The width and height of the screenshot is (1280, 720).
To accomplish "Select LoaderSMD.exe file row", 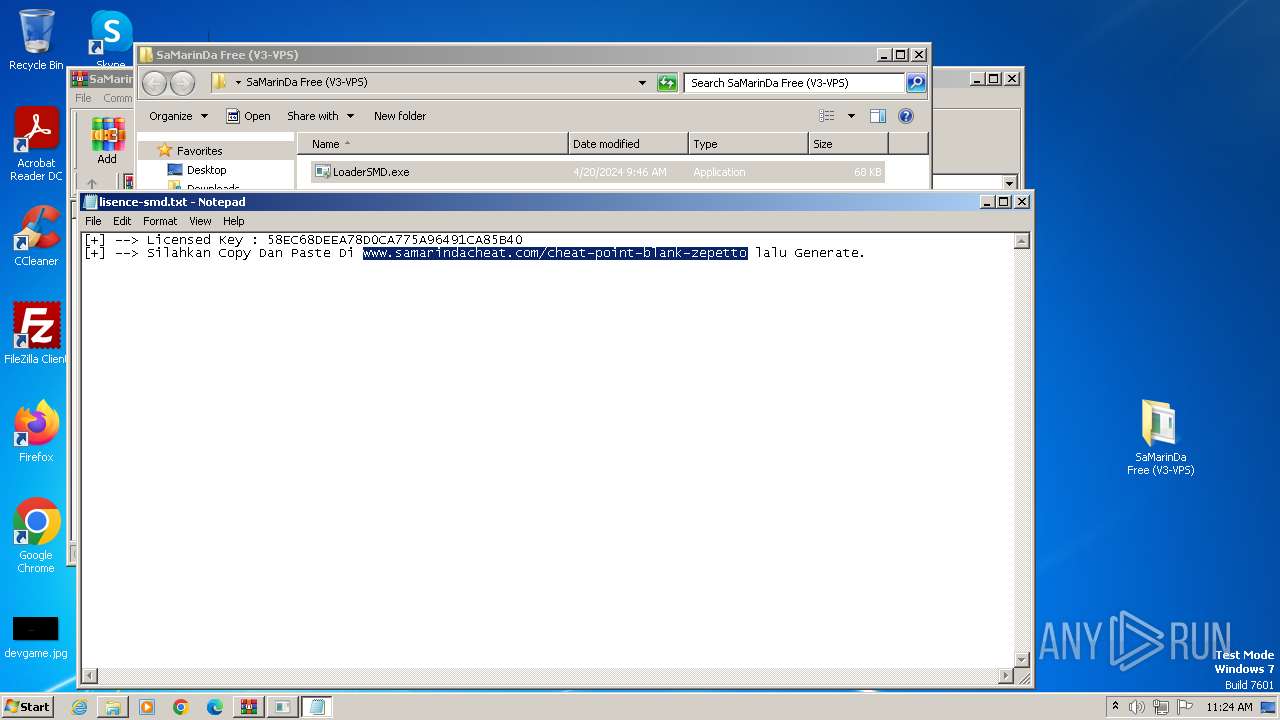I will (x=597, y=172).
